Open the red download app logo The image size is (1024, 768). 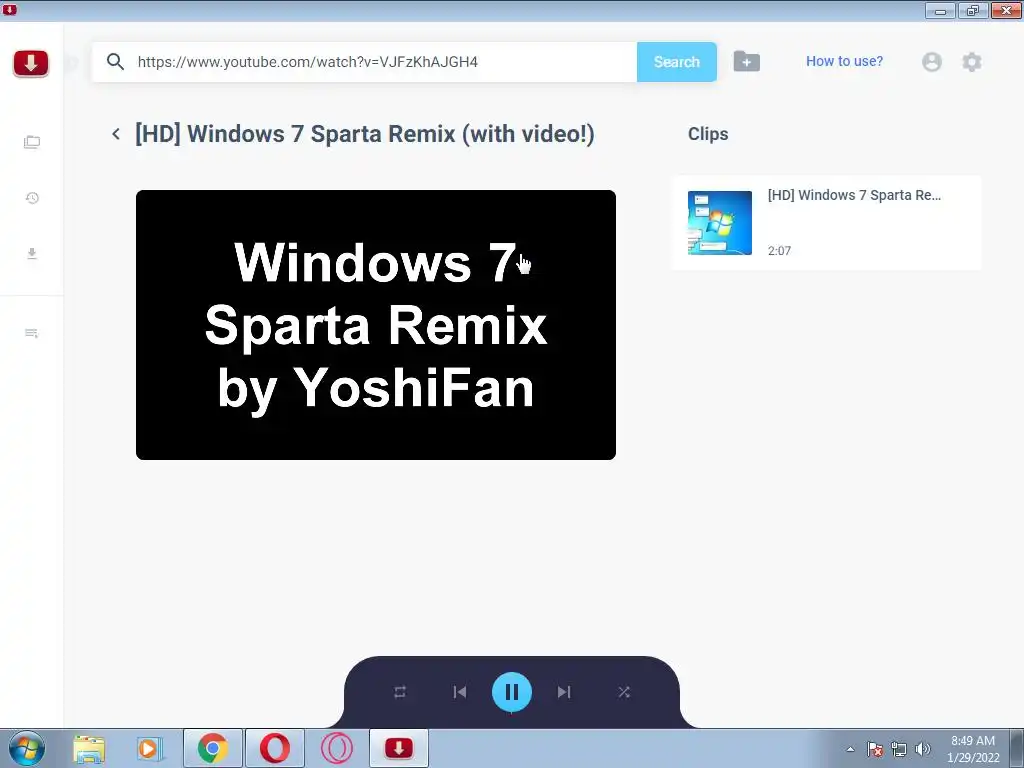coord(31,63)
